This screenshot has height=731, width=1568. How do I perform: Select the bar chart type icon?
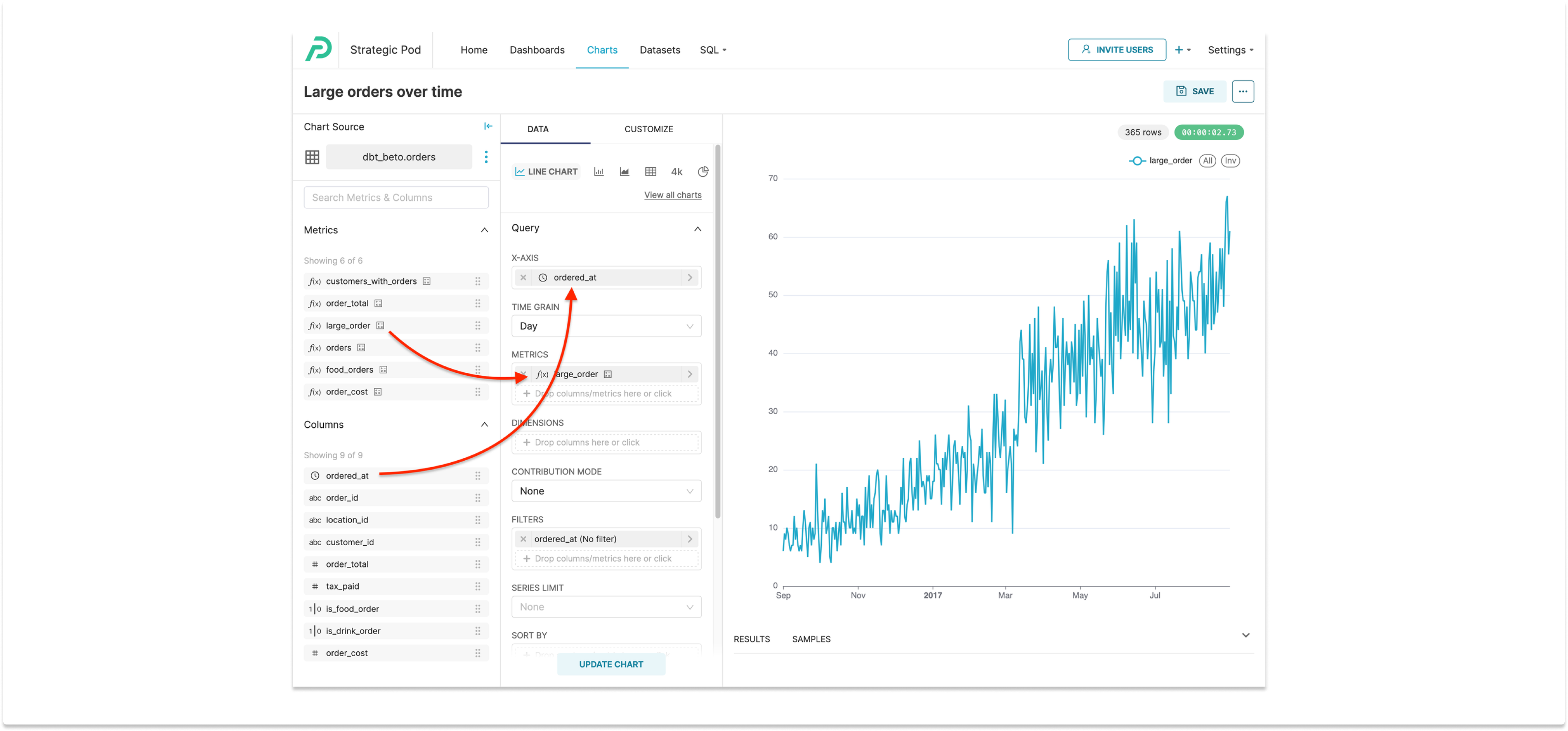[598, 171]
